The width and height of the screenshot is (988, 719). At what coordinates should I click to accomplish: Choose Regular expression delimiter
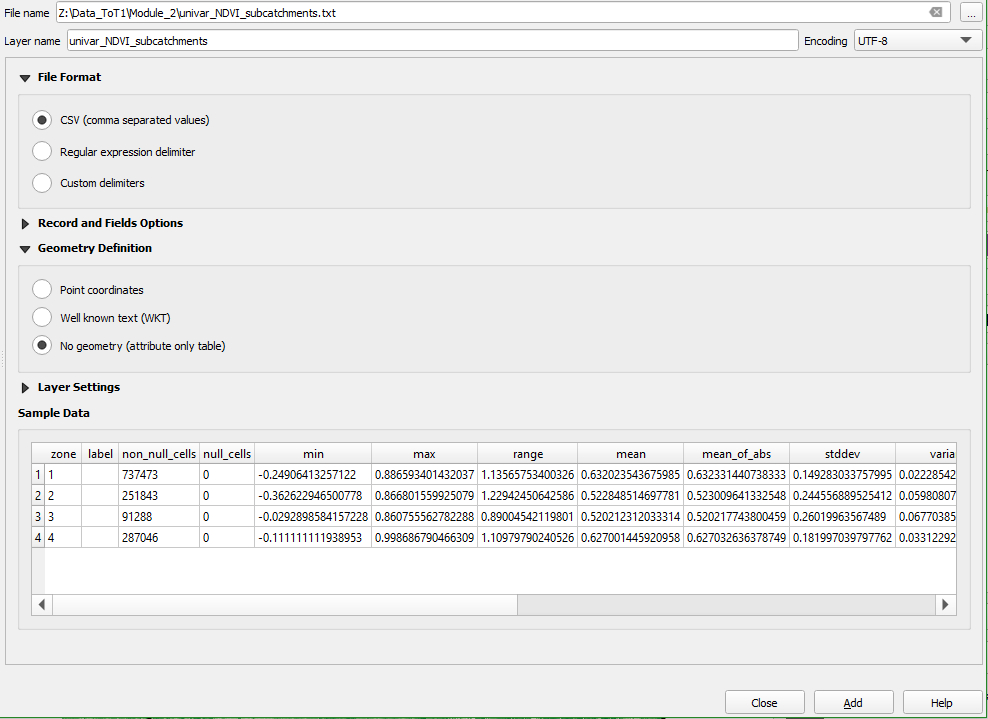pyautogui.click(x=41, y=151)
